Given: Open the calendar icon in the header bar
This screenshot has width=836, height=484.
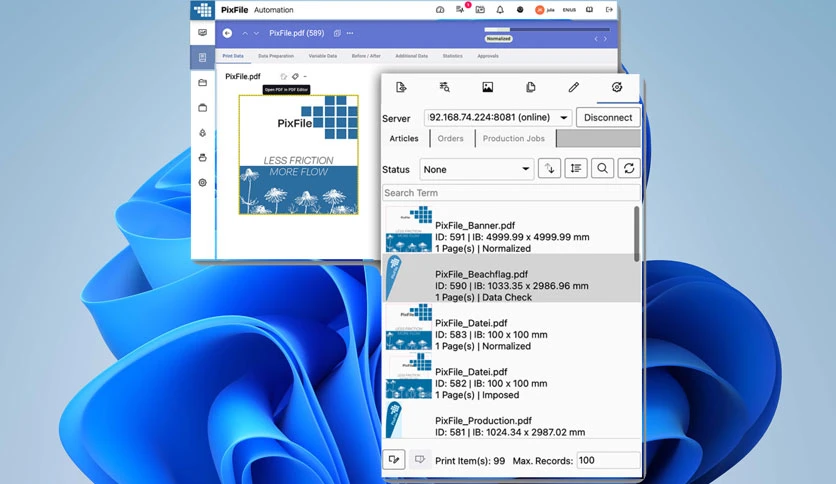Looking at the screenshot, I should 480,10.
